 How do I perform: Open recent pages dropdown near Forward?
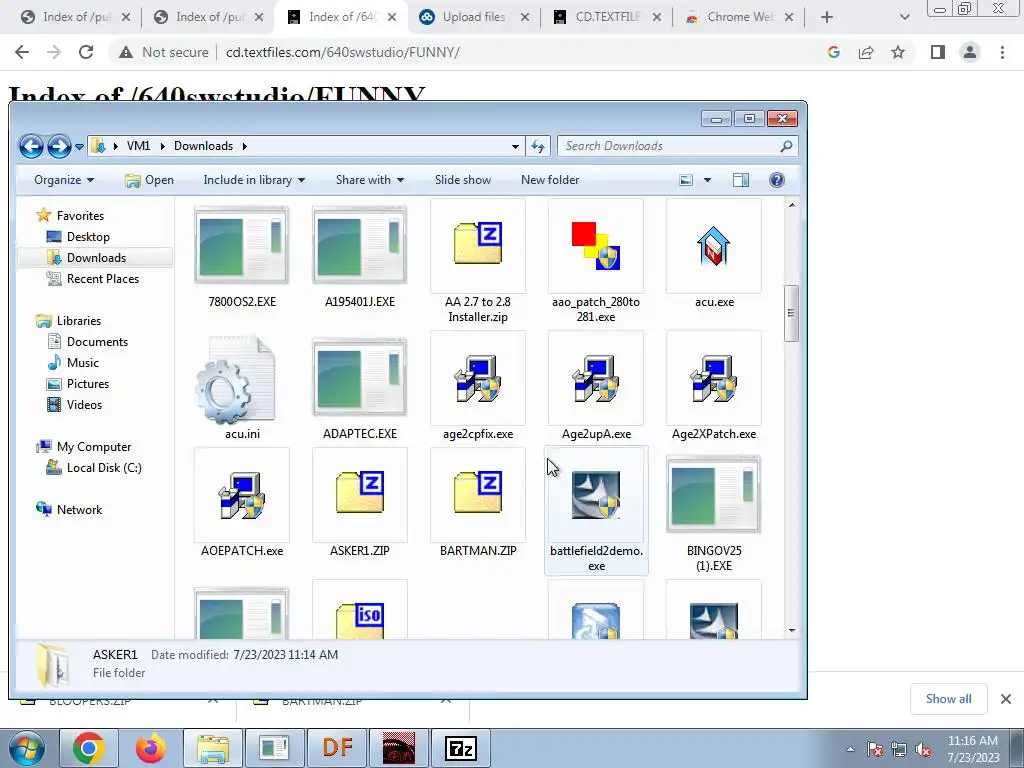click(79, 147)
